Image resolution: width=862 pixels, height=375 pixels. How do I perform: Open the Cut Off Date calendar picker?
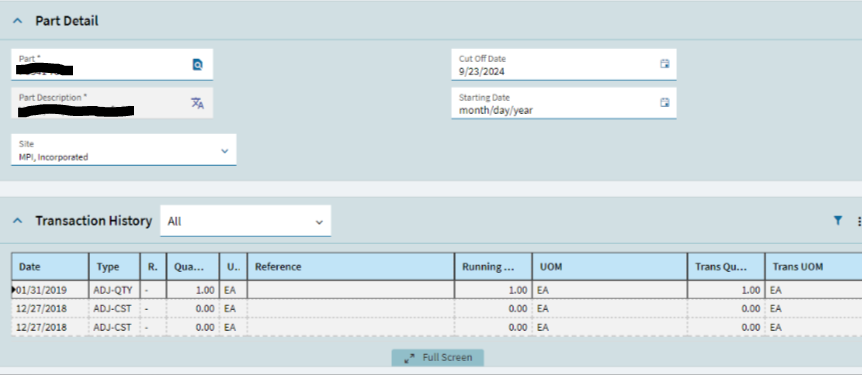coord(665,63)
